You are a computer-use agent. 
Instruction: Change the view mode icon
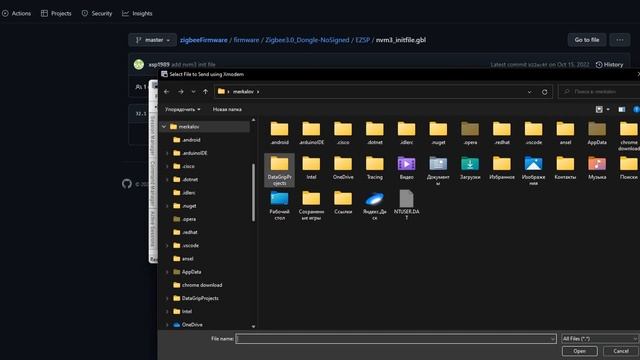tap(599, 109)
